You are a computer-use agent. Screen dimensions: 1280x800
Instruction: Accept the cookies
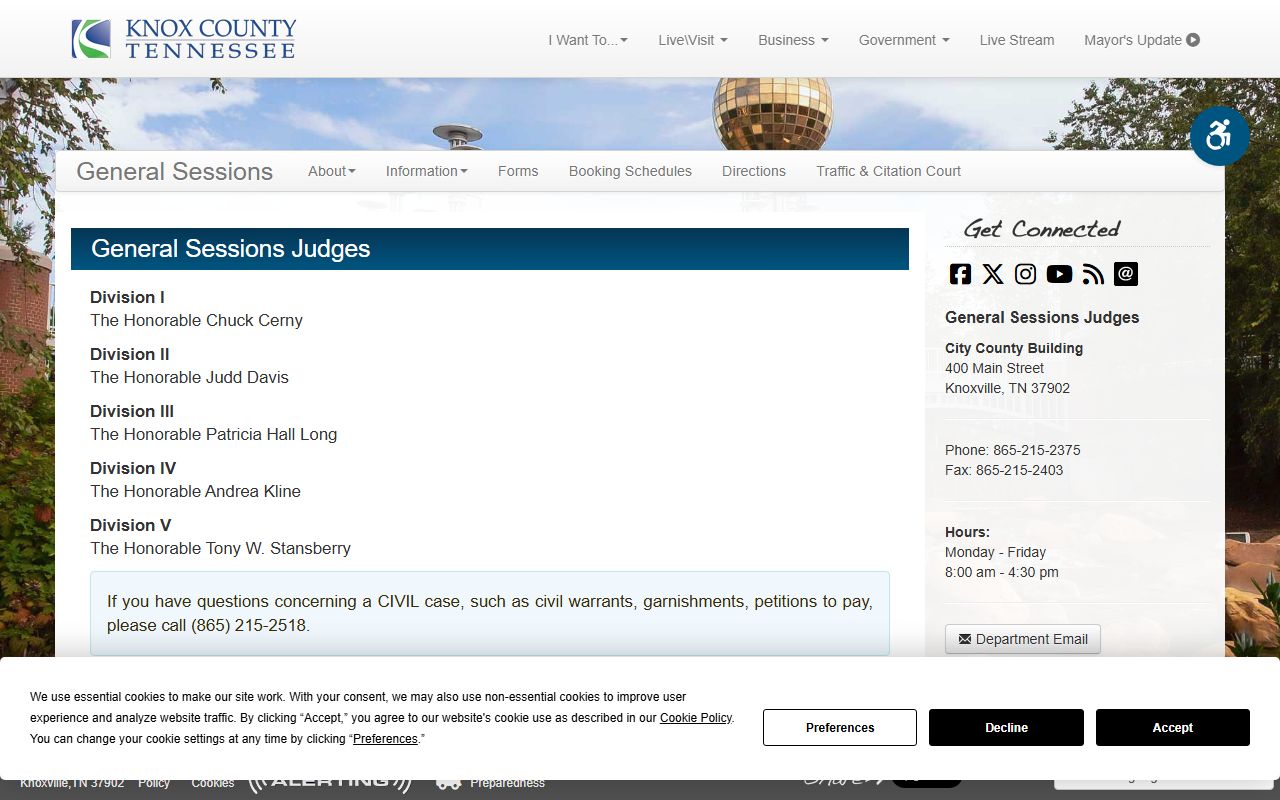1173,727
